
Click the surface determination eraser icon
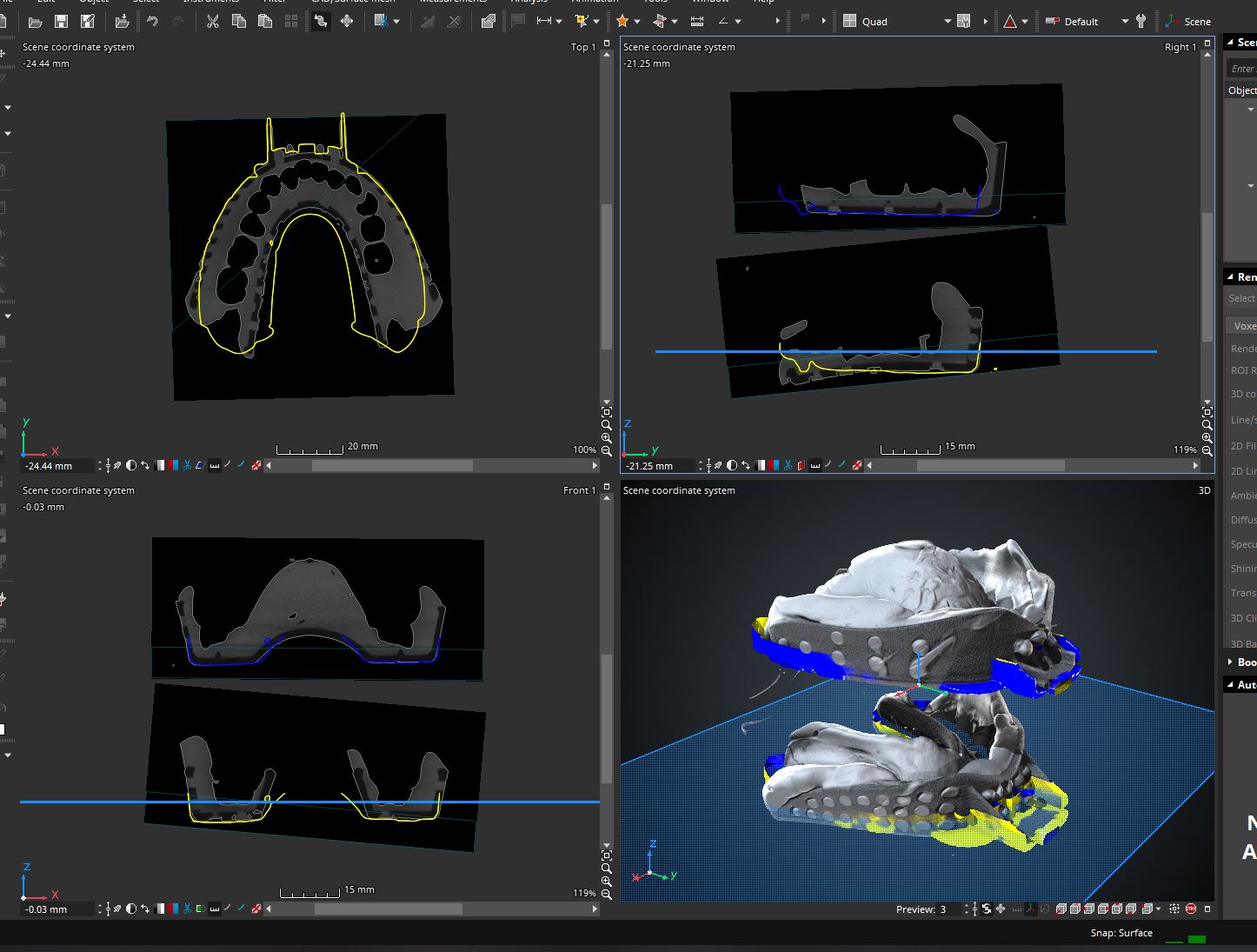pos(489,22)
